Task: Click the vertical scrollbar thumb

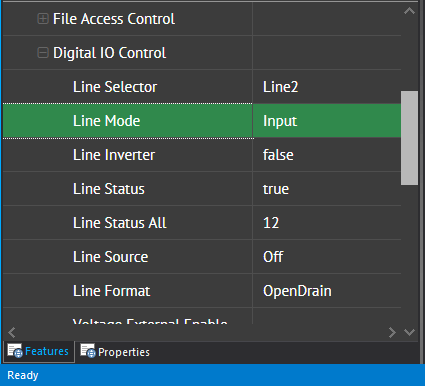Action: [409, 138]
